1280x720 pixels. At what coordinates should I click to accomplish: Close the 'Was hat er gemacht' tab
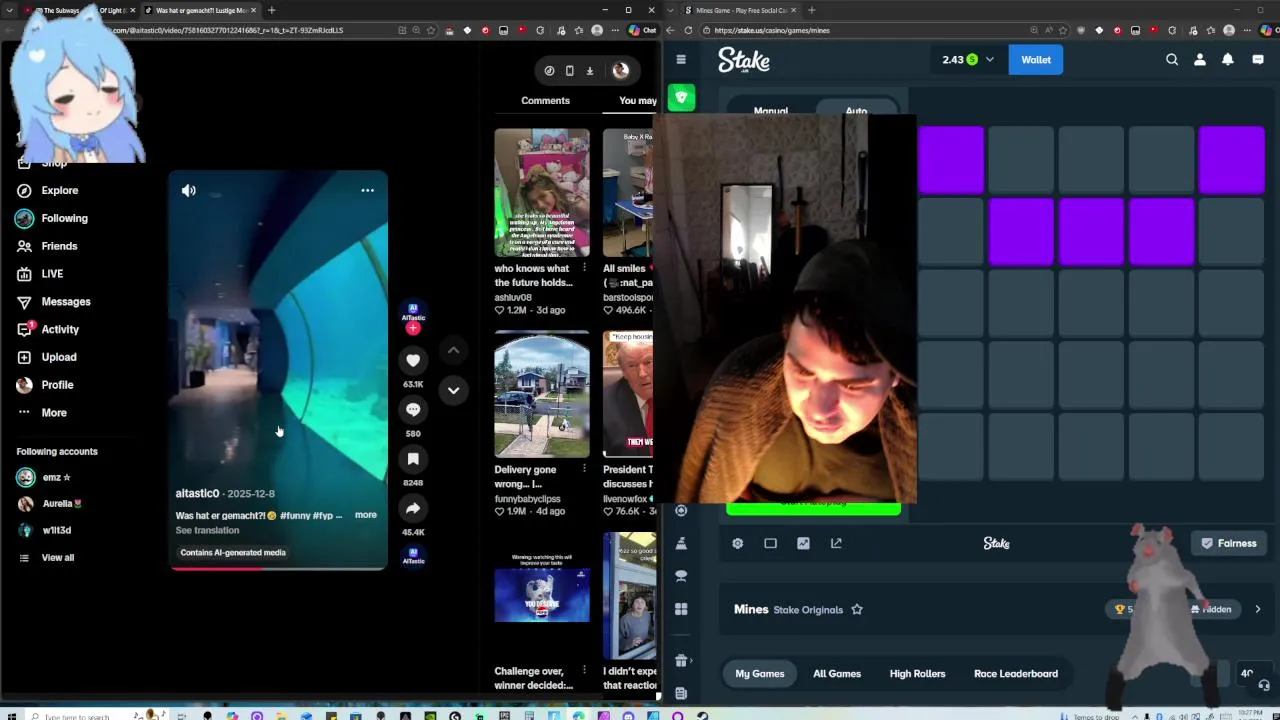coord(253,10)
